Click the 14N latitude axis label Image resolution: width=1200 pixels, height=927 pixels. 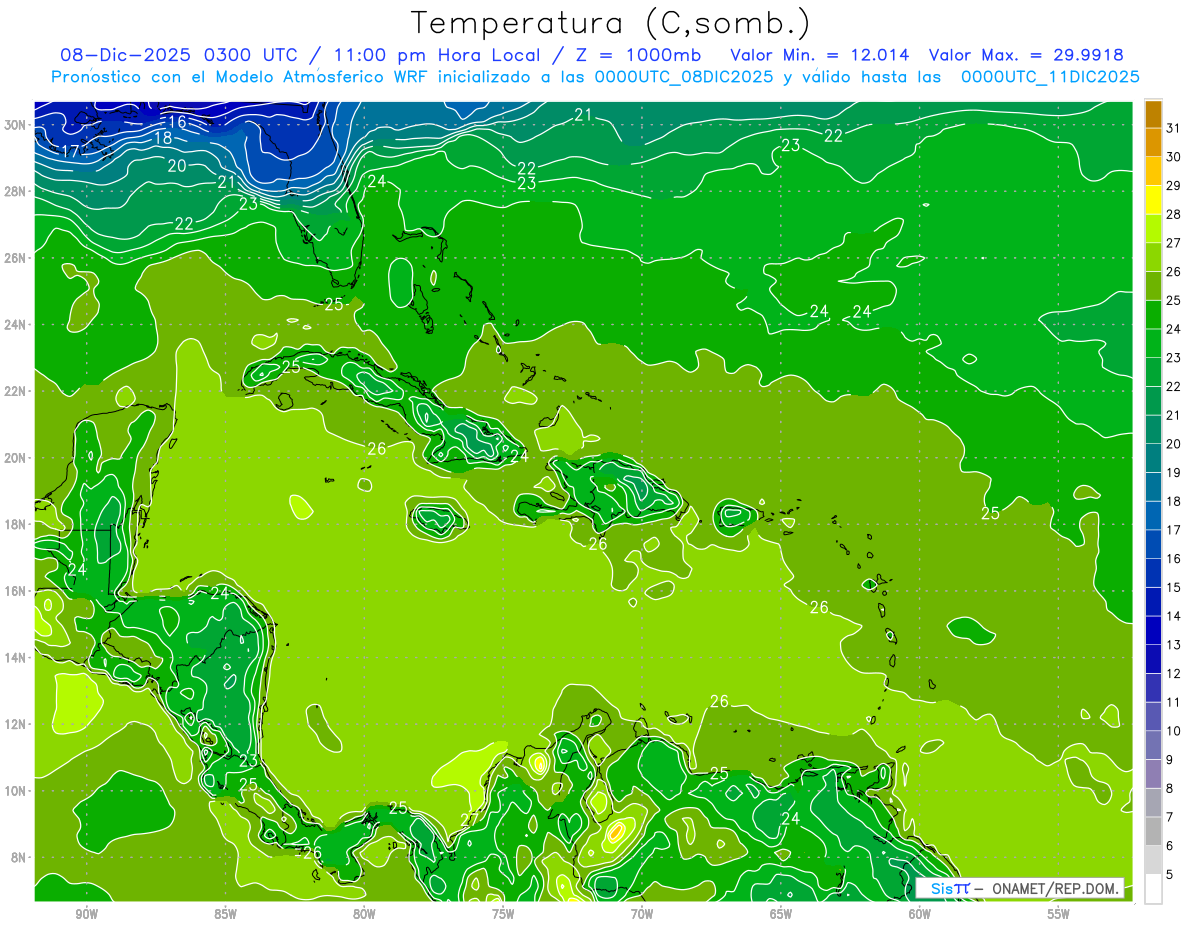15,658
